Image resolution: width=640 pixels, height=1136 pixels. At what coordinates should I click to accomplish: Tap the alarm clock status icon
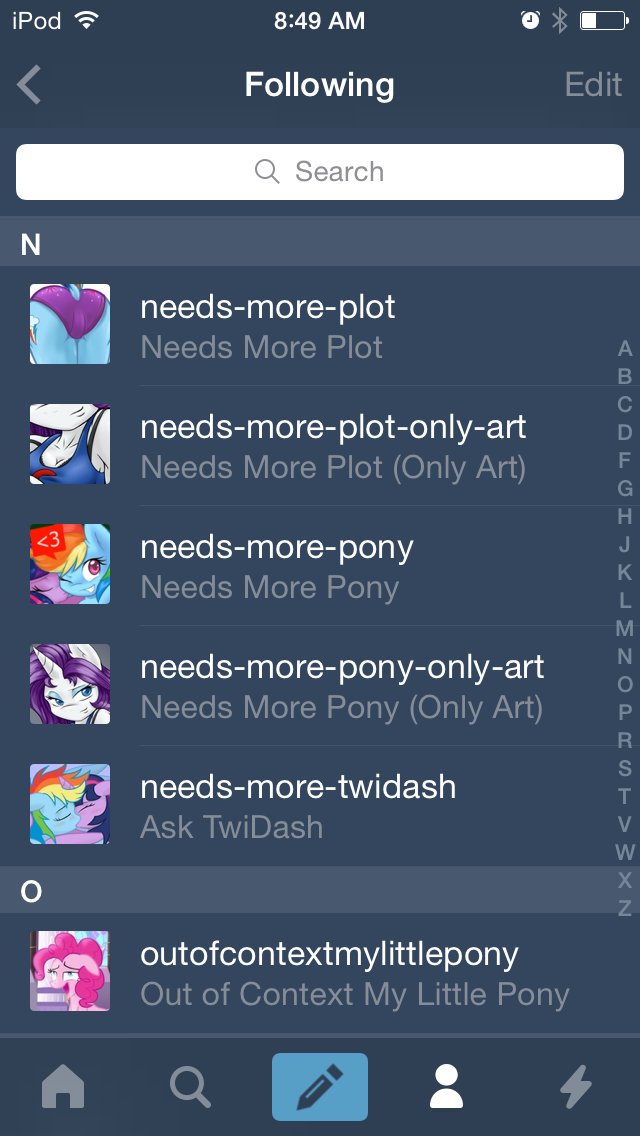click(531, 21)
